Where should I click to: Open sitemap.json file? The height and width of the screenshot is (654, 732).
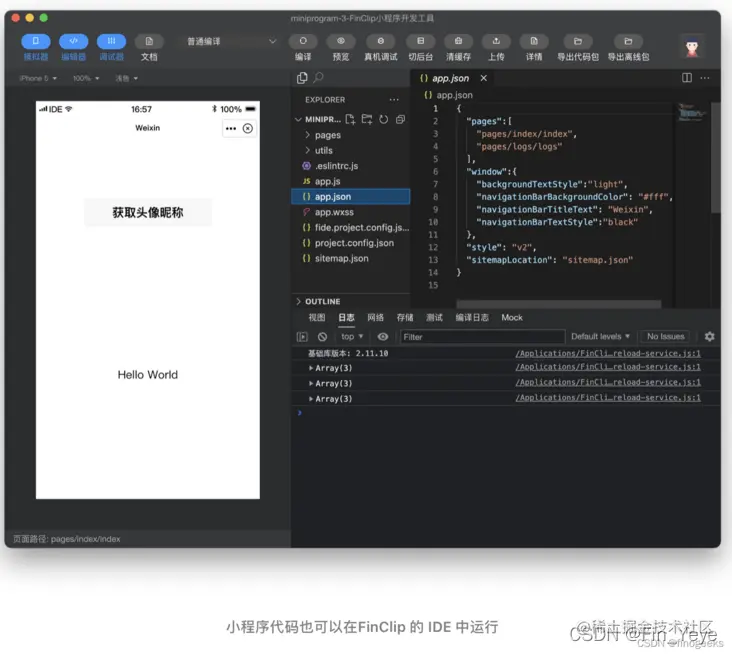351,258
